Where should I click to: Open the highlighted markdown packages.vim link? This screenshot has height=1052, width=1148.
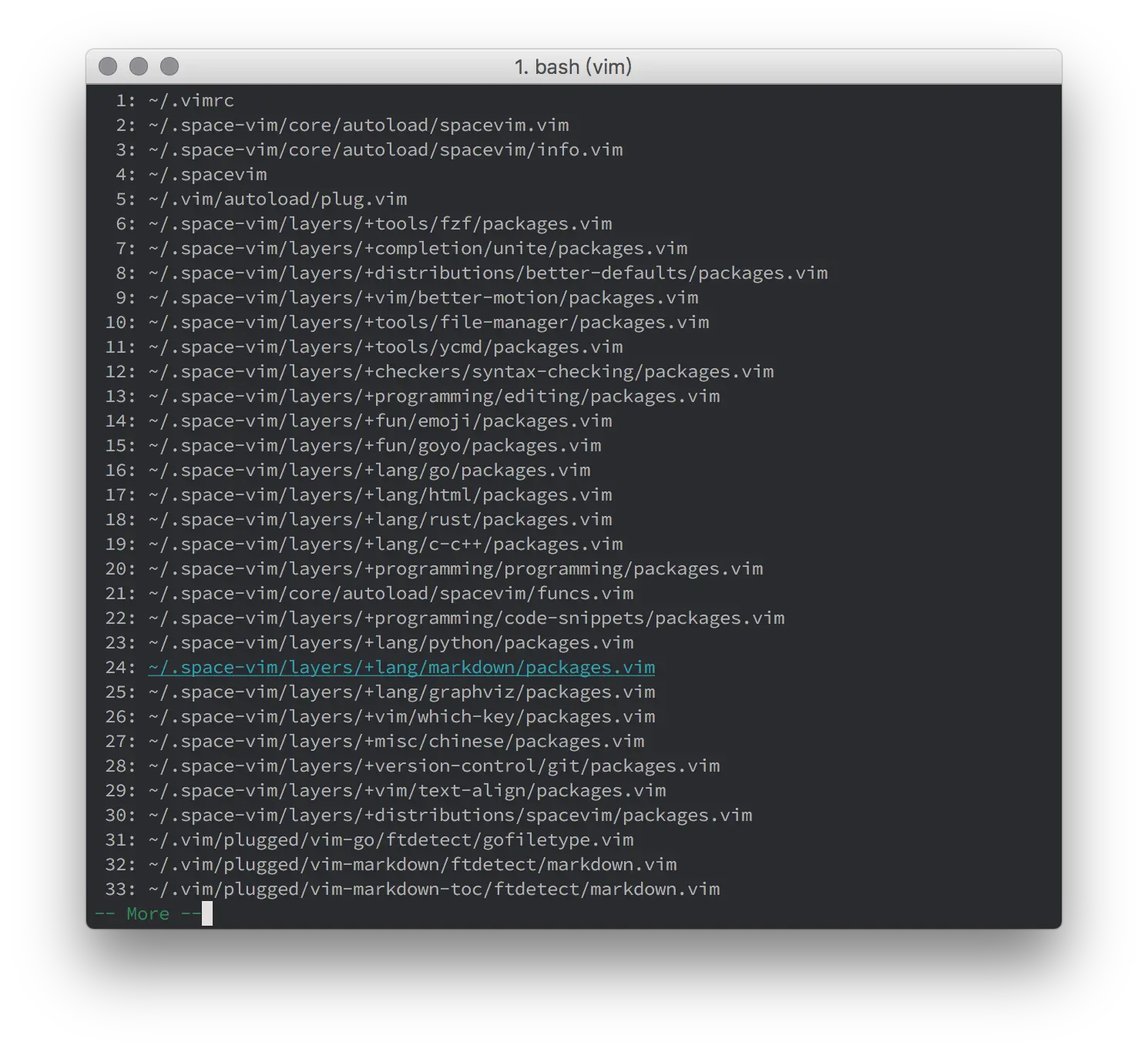401,667
